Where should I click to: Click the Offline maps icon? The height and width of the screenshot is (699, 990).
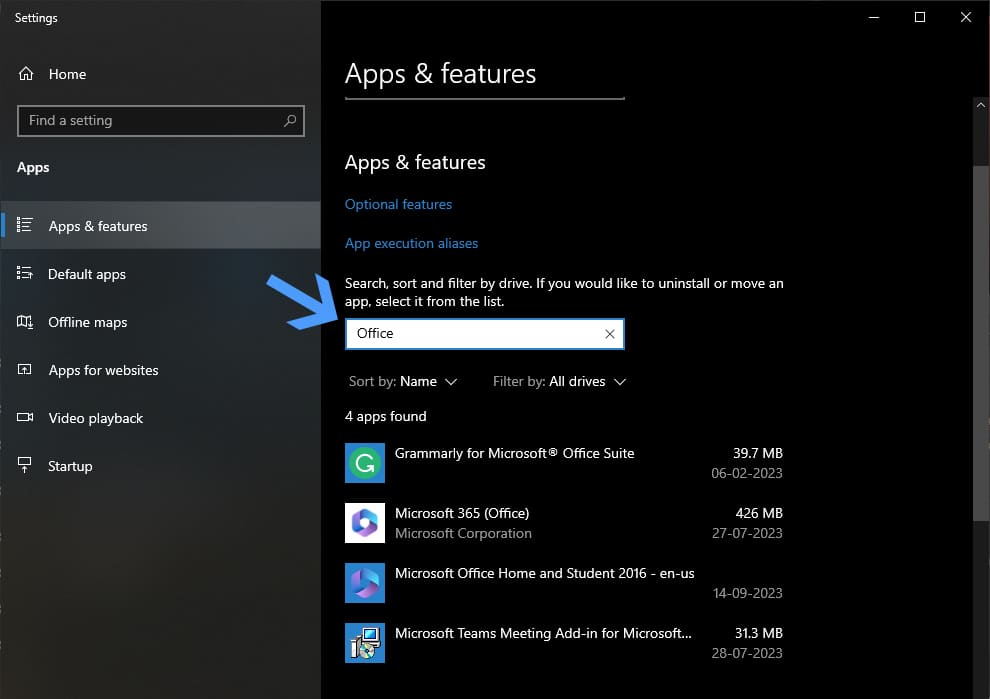[x=26, y=322]
